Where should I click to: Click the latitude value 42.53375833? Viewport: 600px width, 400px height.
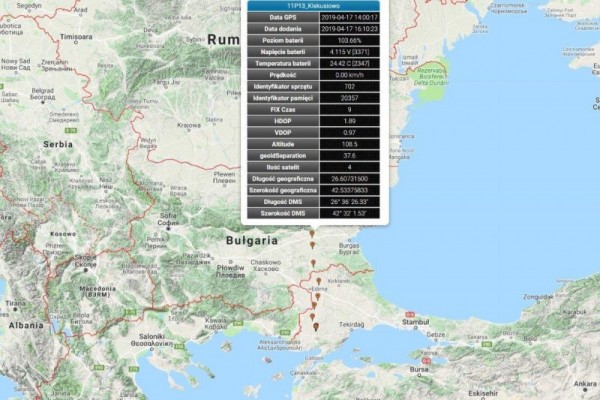click(x=349, y=190)
